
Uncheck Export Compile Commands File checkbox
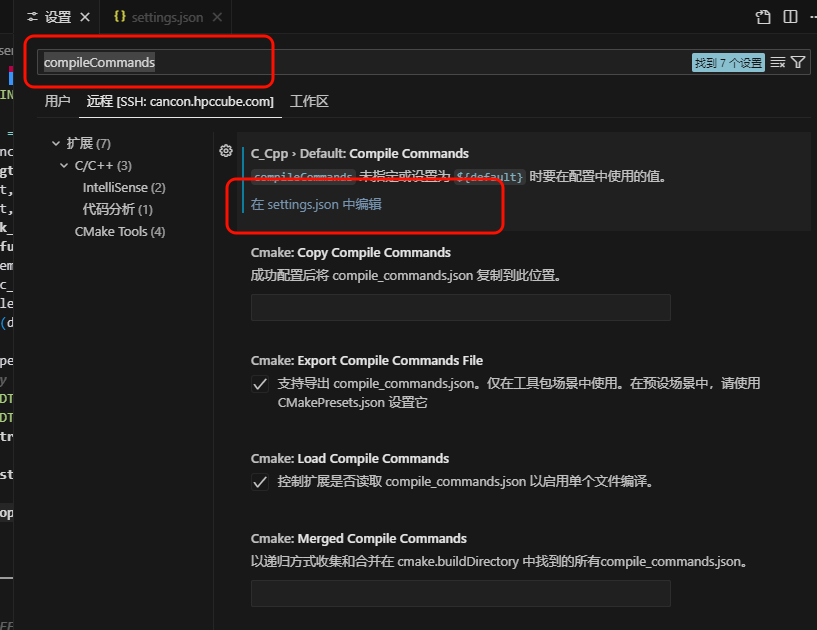tap(260, 385)
